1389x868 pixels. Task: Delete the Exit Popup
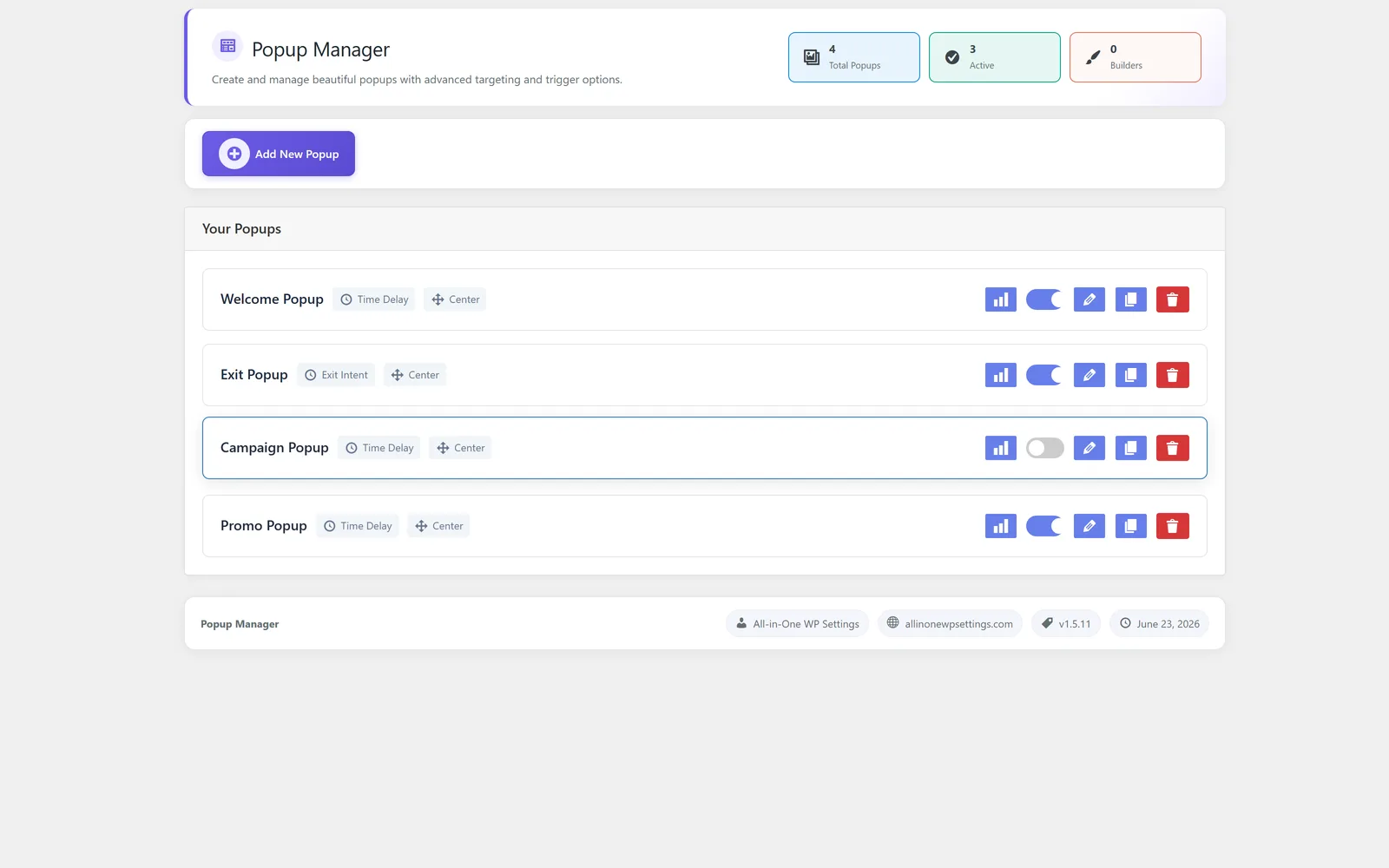[x=1172, y=375]
